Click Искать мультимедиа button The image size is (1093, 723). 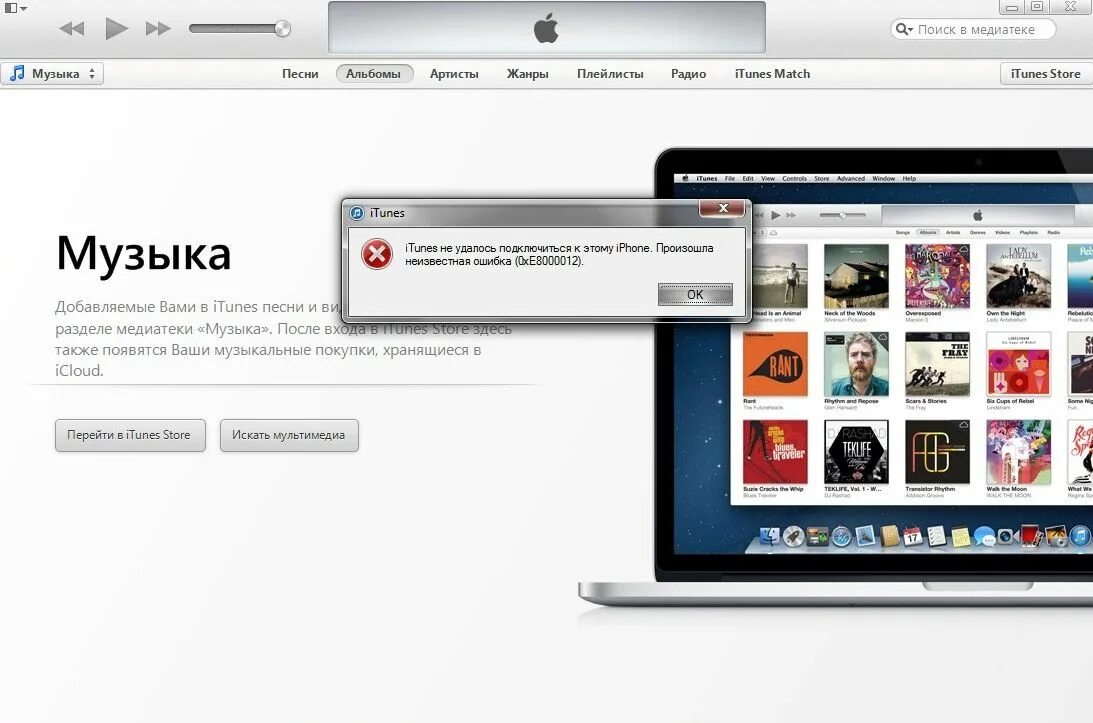point(289,435)
